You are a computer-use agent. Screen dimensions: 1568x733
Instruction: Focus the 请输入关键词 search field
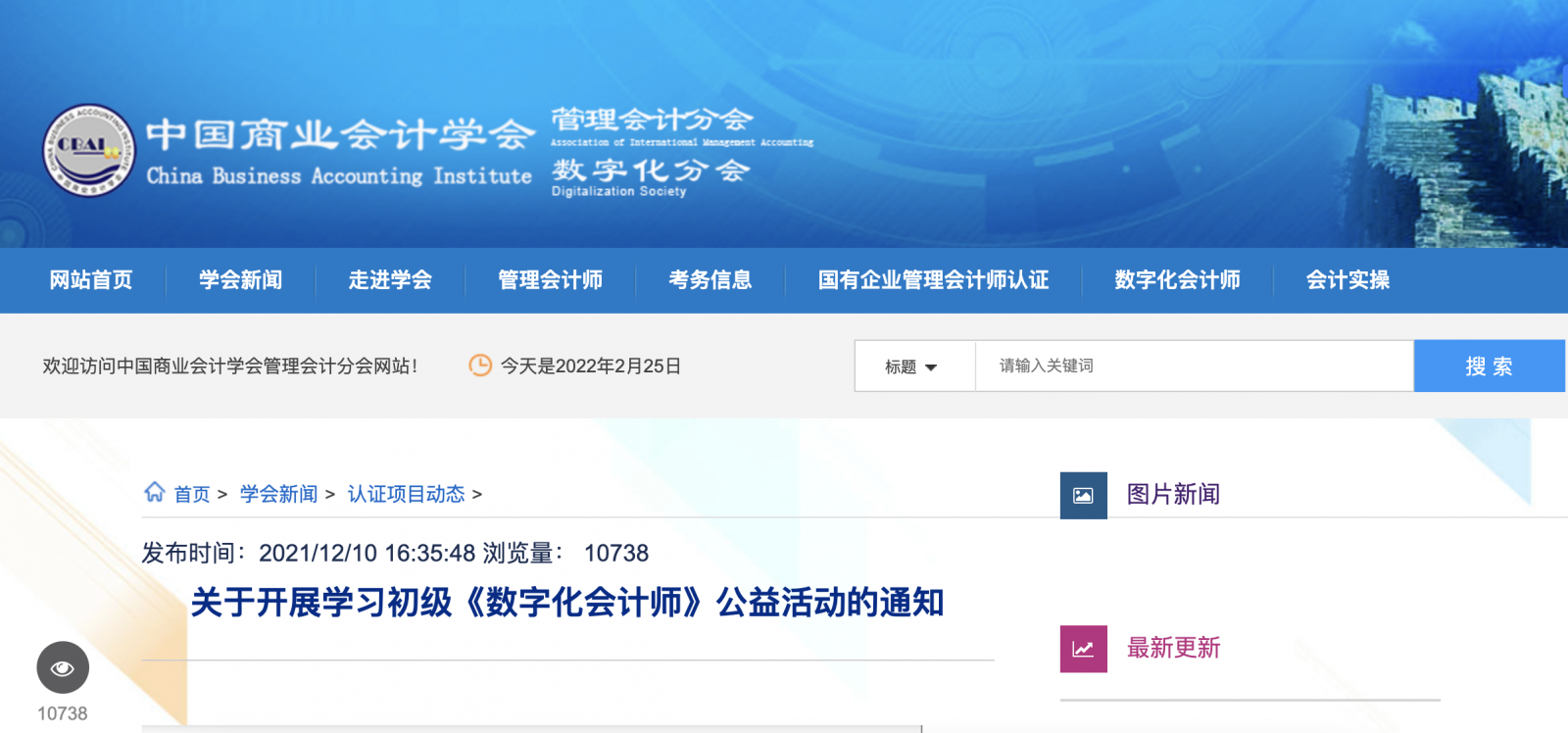pyautogui.click(x=1193, y=366)
